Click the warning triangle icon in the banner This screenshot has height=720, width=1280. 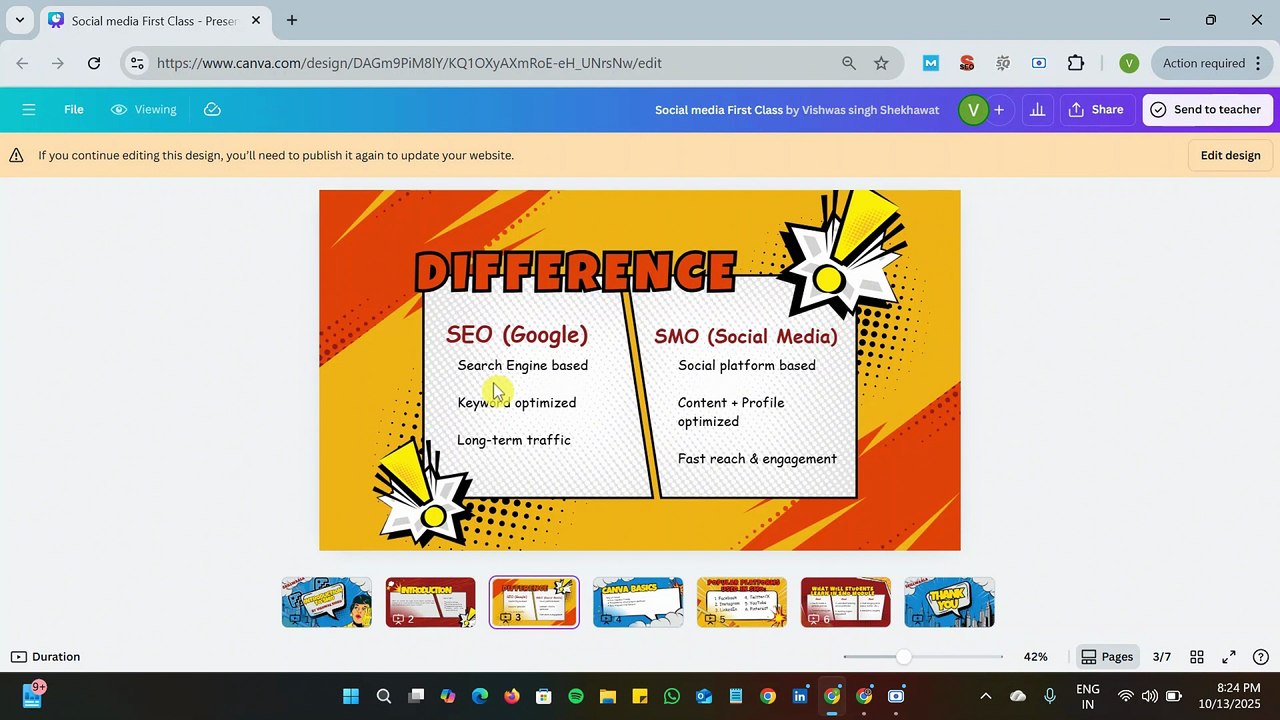pyautogui.click(x=17, y=155)
